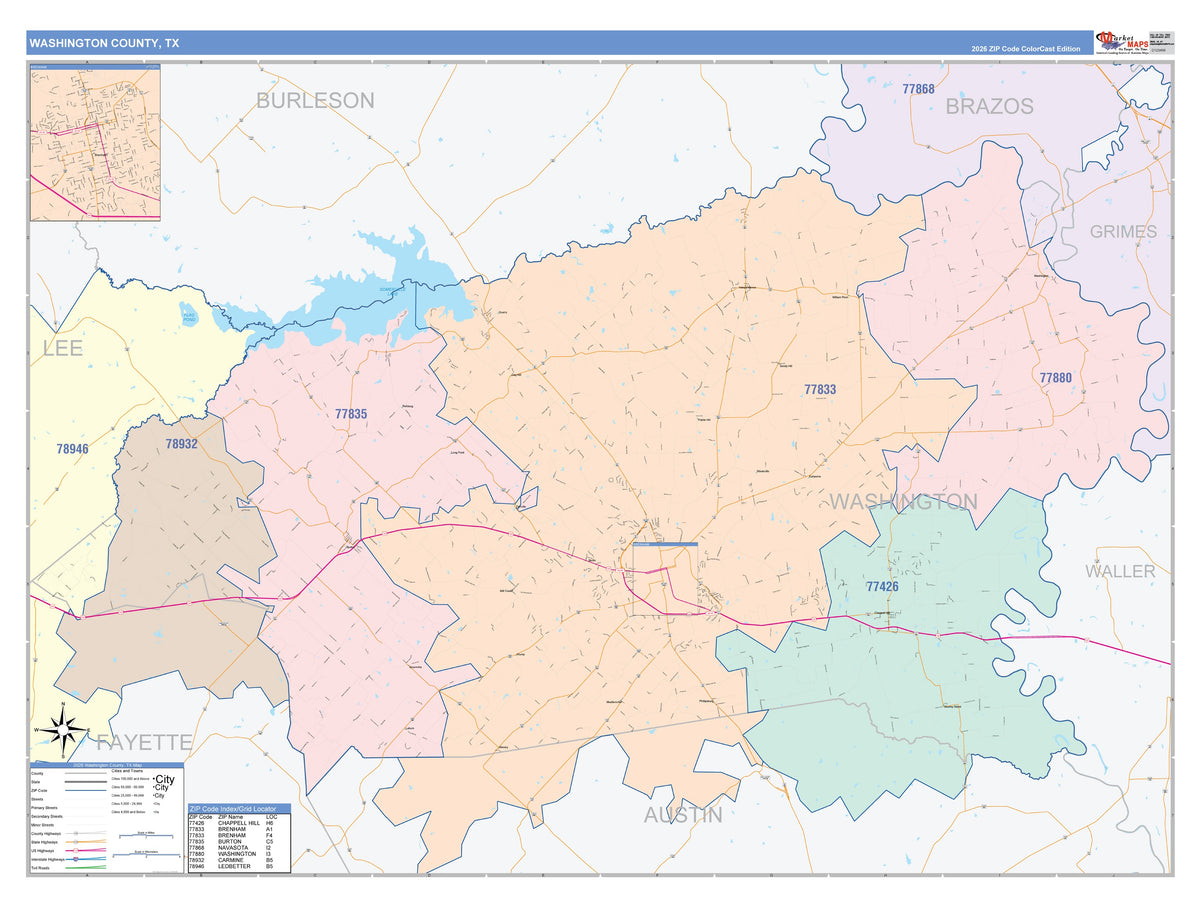
Task: Select the CARMINE row in index table
Action: (239, 860)
